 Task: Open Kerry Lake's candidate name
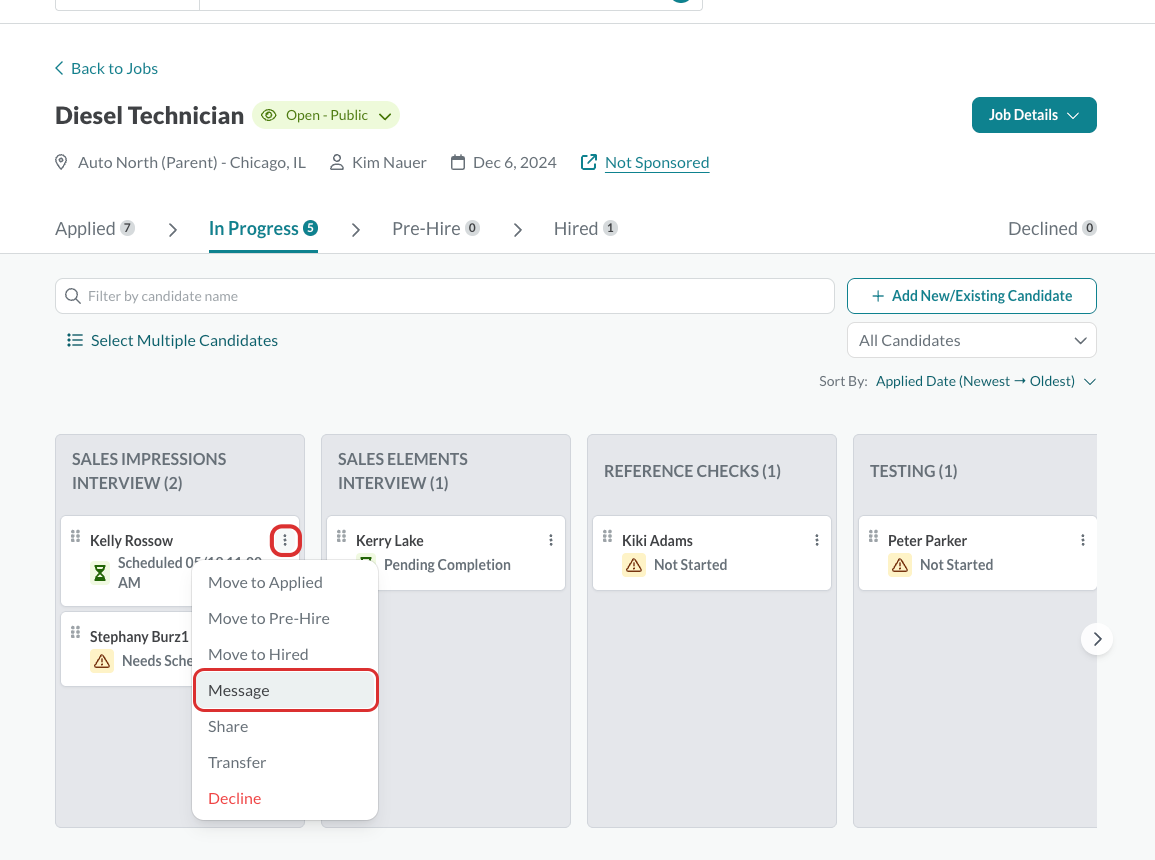[390, 540]
